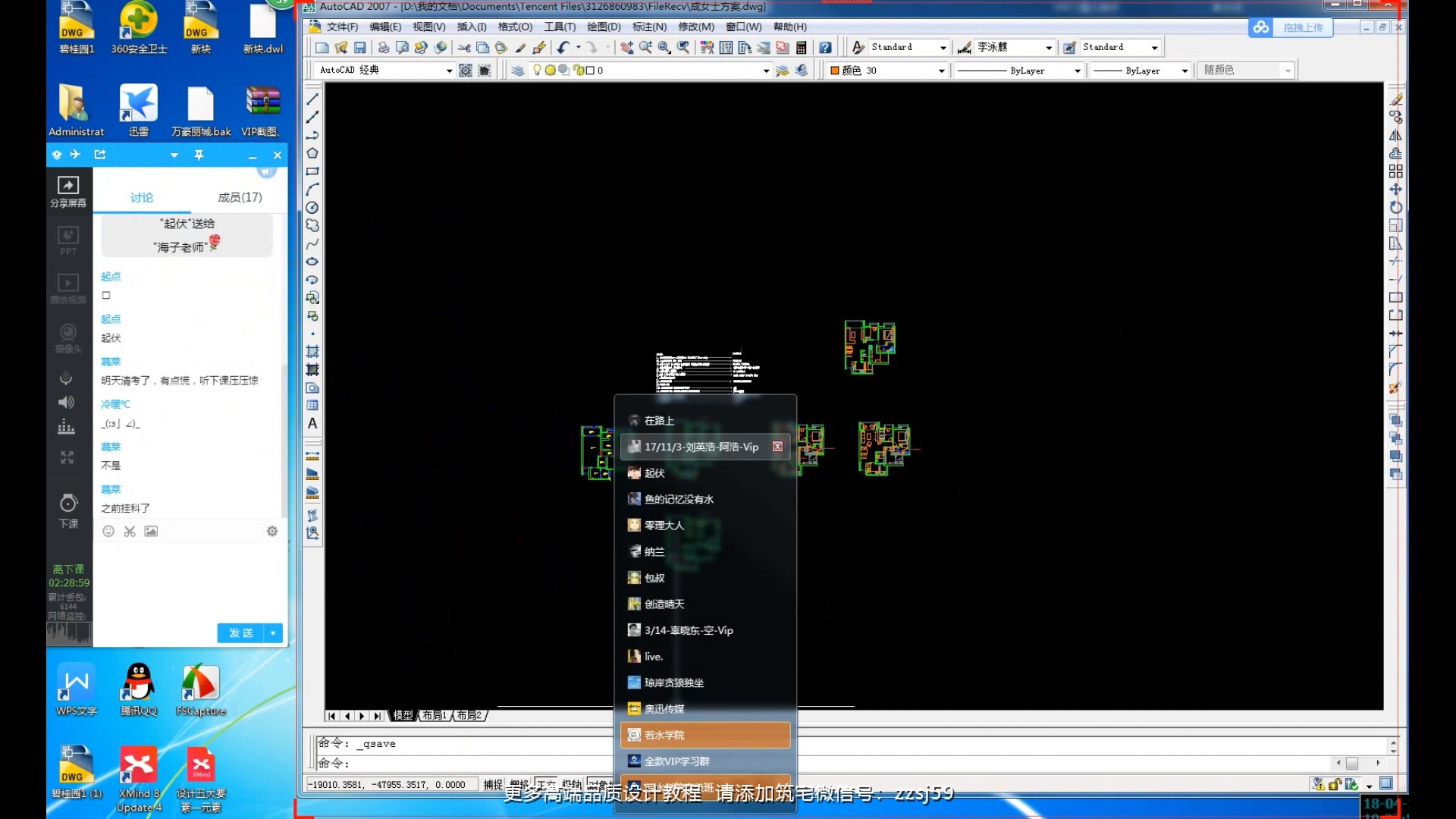Select the Pan realtime hand tool
1456x819 pixels.
point(626,48)
